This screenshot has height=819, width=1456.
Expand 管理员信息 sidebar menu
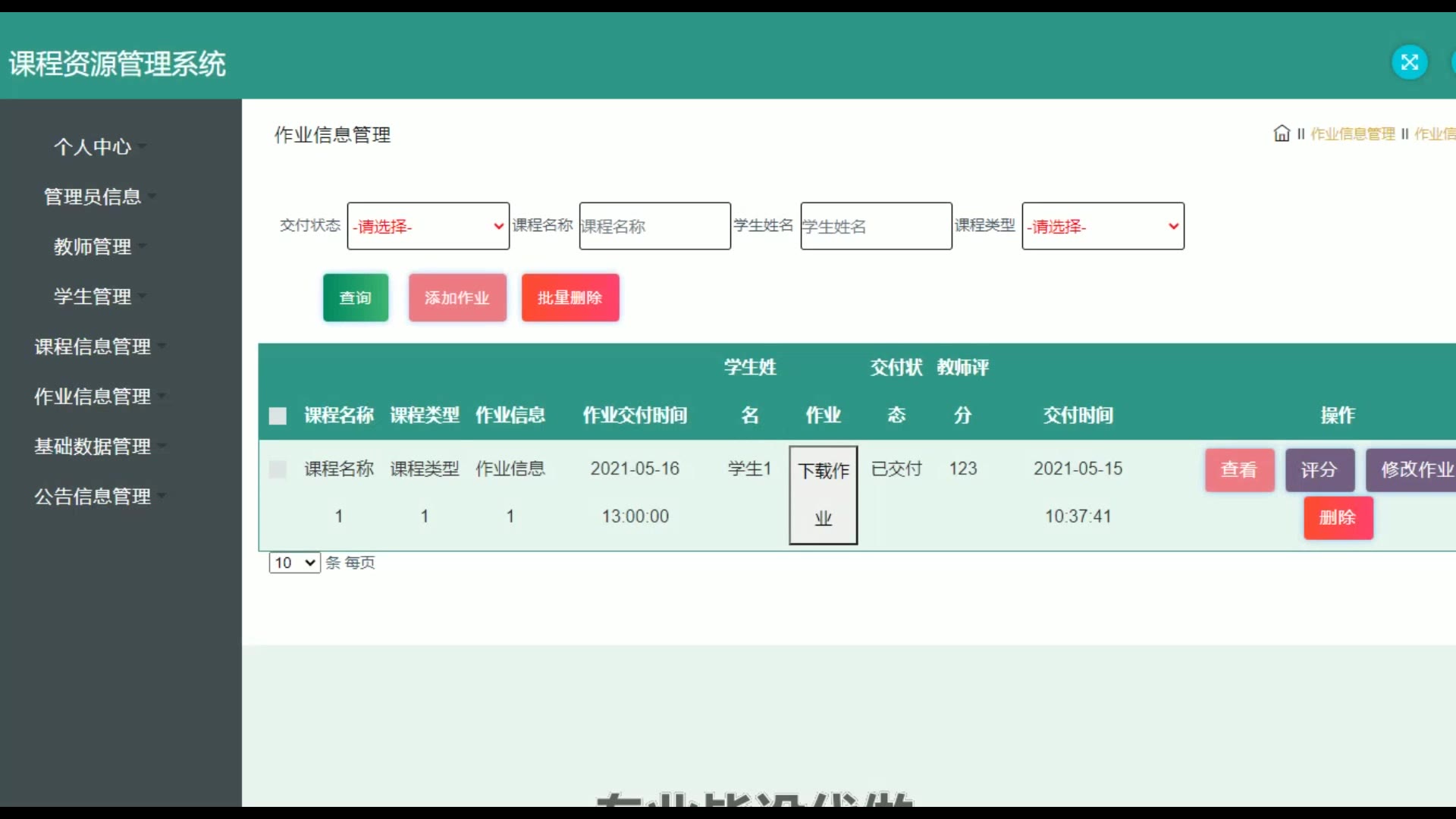point(93,196)
